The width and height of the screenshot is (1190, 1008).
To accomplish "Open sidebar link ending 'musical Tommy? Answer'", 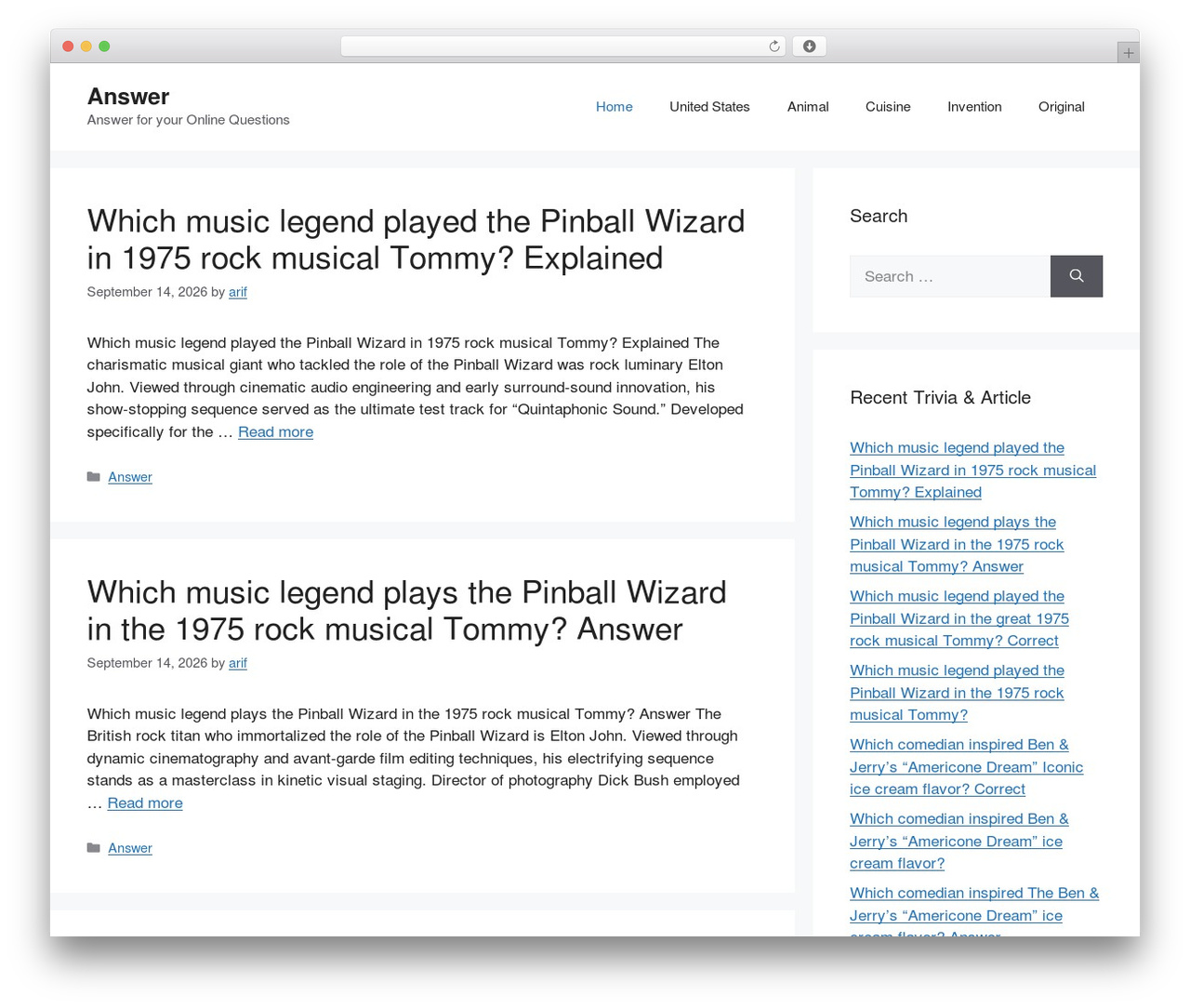I will (x=957, y=544).
